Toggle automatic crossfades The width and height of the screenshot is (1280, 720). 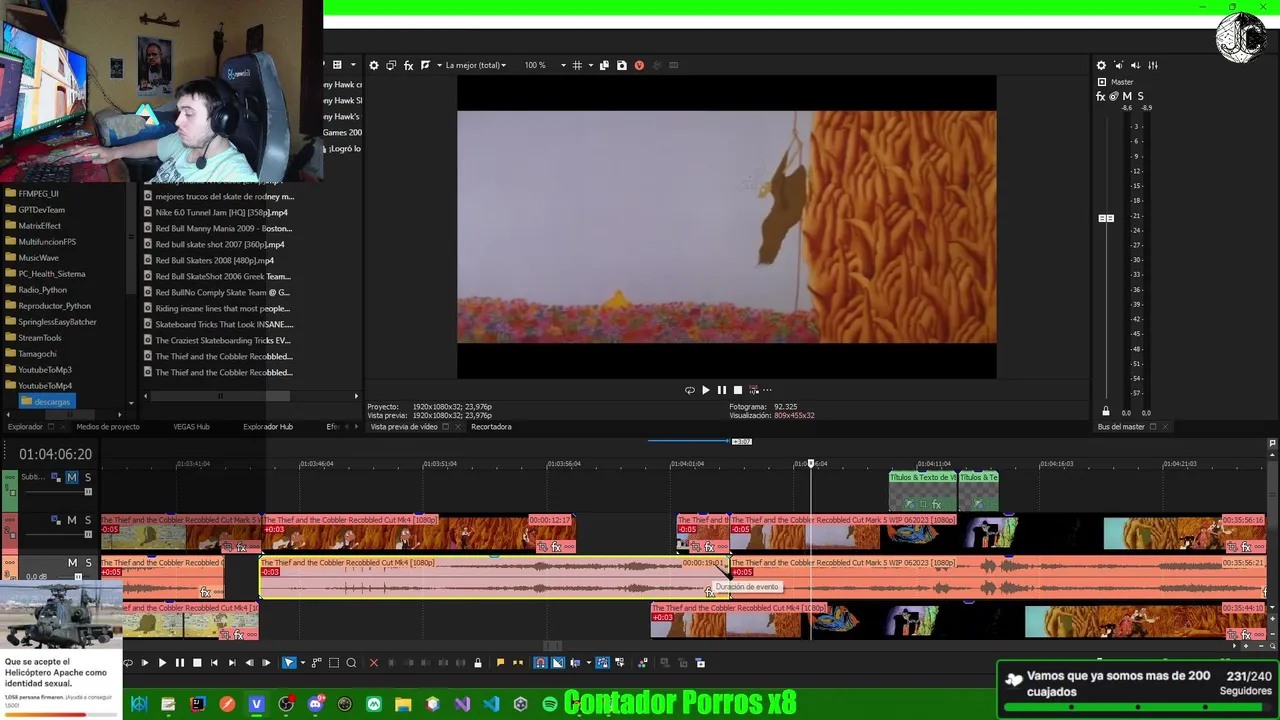[x=558, y=662]
